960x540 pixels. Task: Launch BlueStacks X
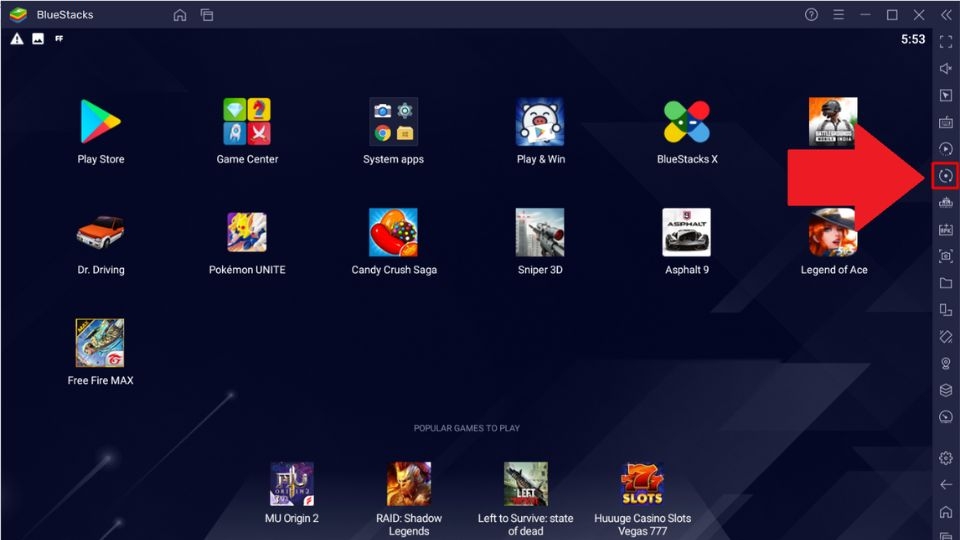click(x=686, y=122)
